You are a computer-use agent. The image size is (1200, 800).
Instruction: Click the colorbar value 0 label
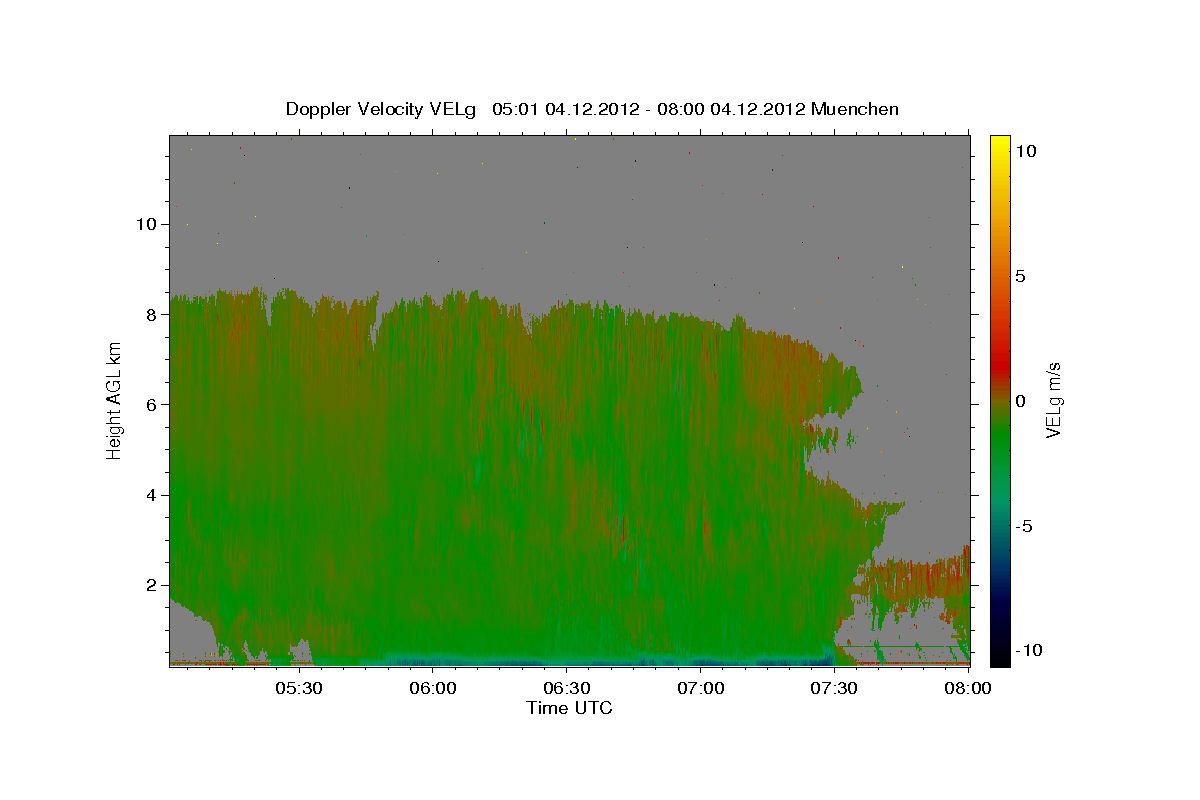pyautogui.click(x=1021, y=400)
